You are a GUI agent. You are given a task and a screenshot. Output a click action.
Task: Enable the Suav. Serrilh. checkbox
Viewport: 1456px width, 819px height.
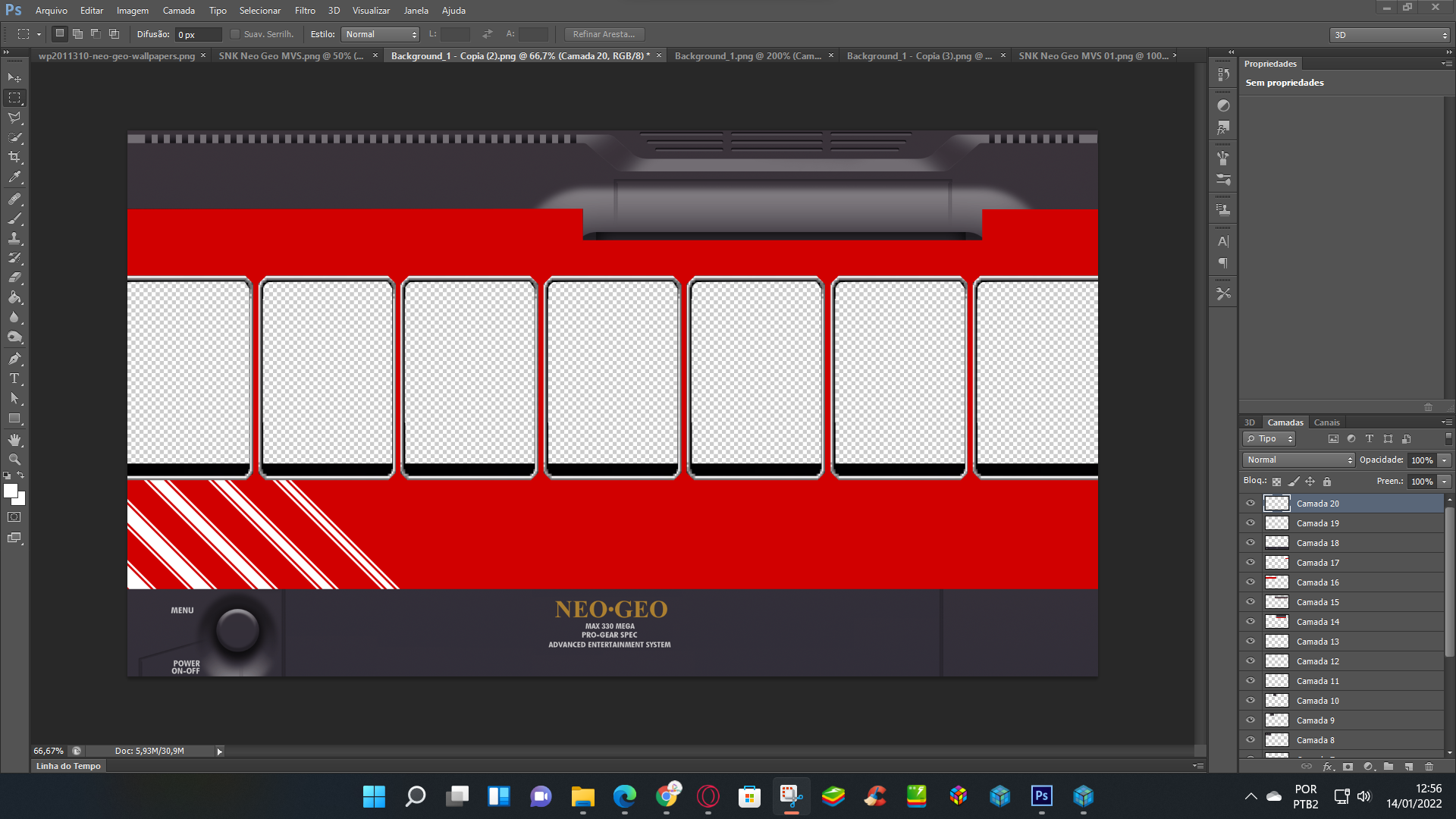tap(235, 34)
